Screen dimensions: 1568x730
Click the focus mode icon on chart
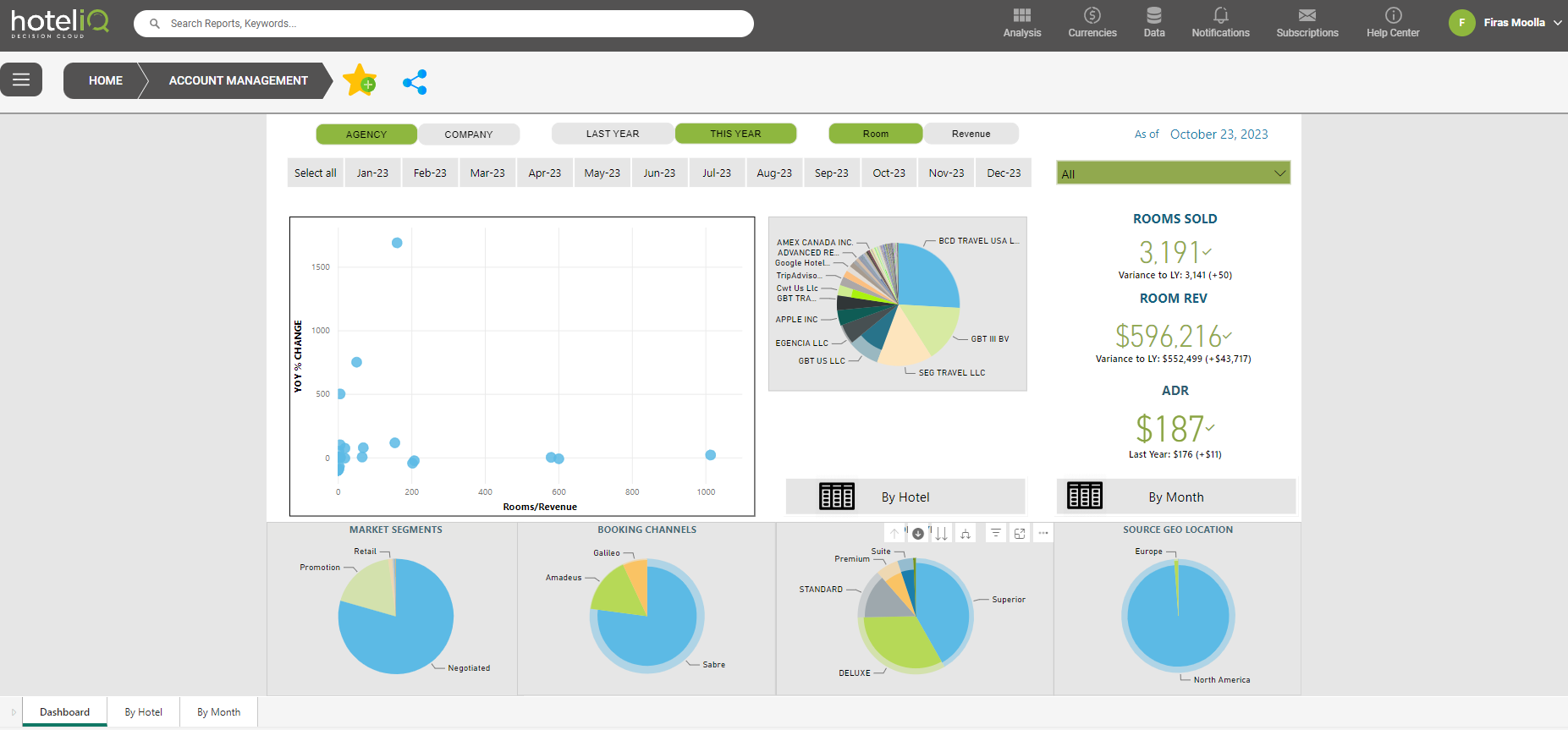(1020, 533)
